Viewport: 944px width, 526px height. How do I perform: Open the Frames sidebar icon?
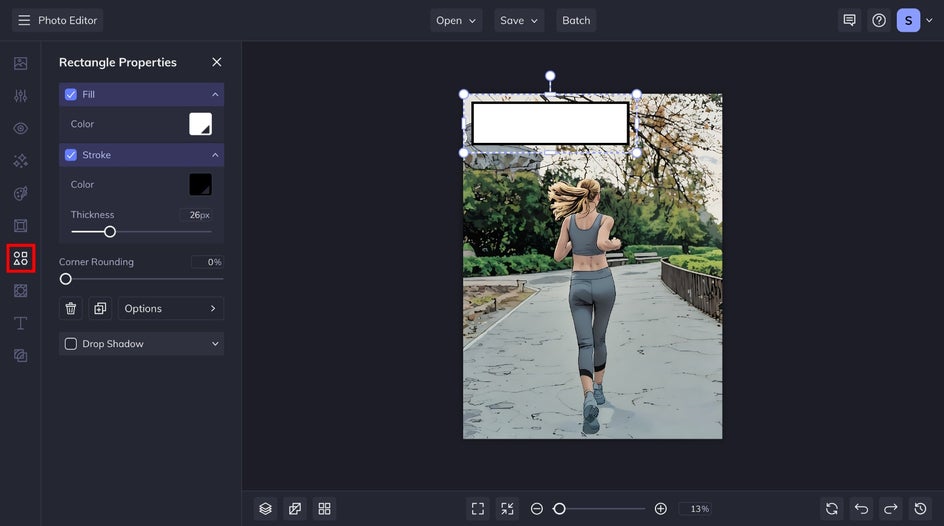tap(20, 226)
